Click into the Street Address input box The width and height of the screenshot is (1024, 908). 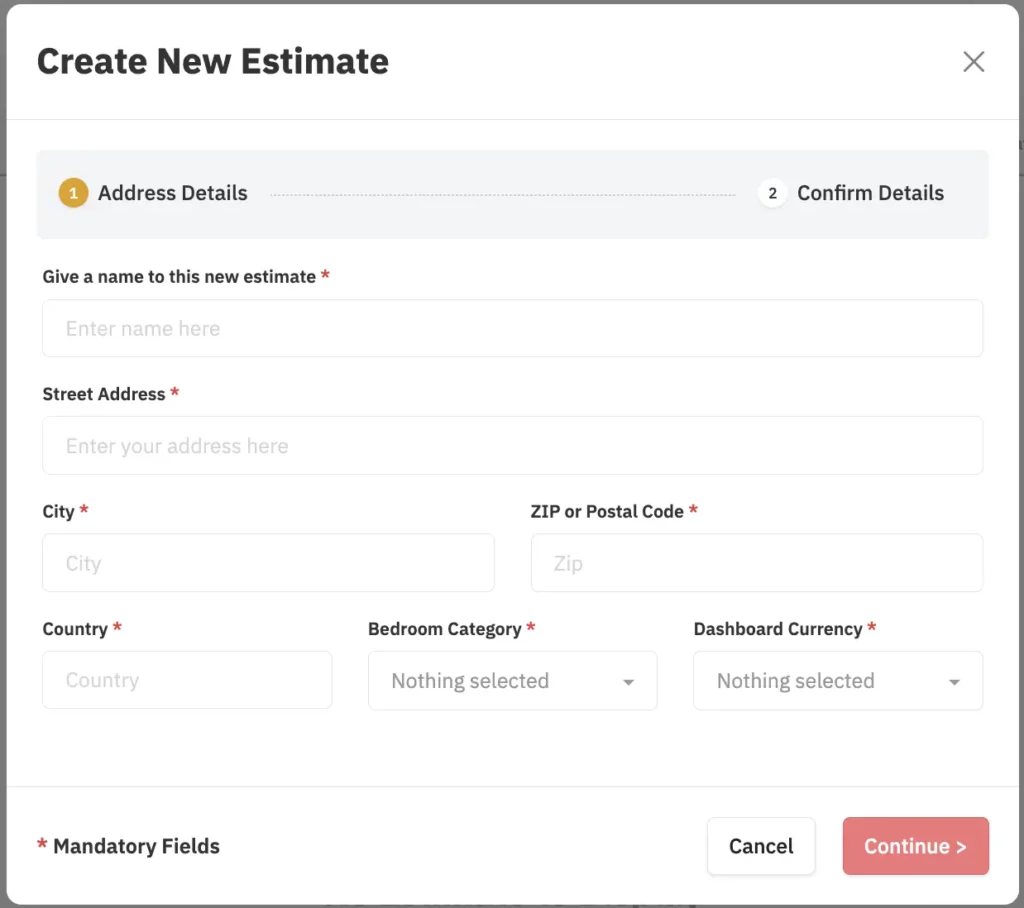pyautogui.click(x=512, y=446)
